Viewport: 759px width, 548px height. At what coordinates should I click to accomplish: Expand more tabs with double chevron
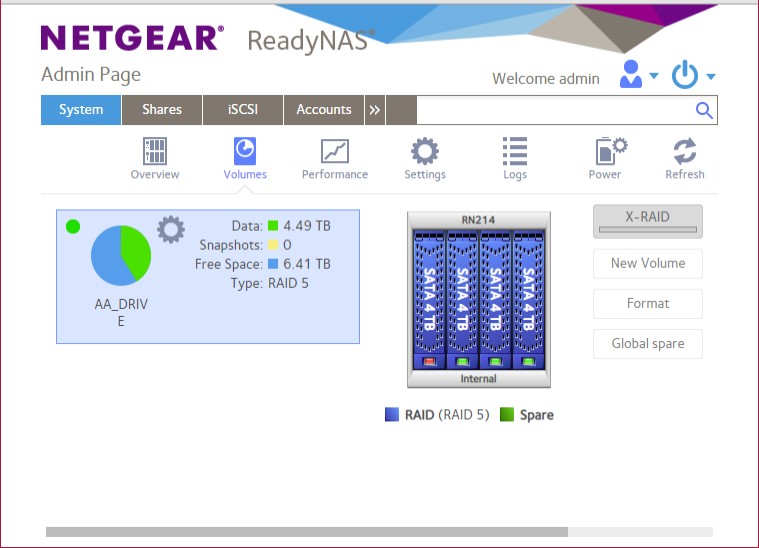point(375,110)
